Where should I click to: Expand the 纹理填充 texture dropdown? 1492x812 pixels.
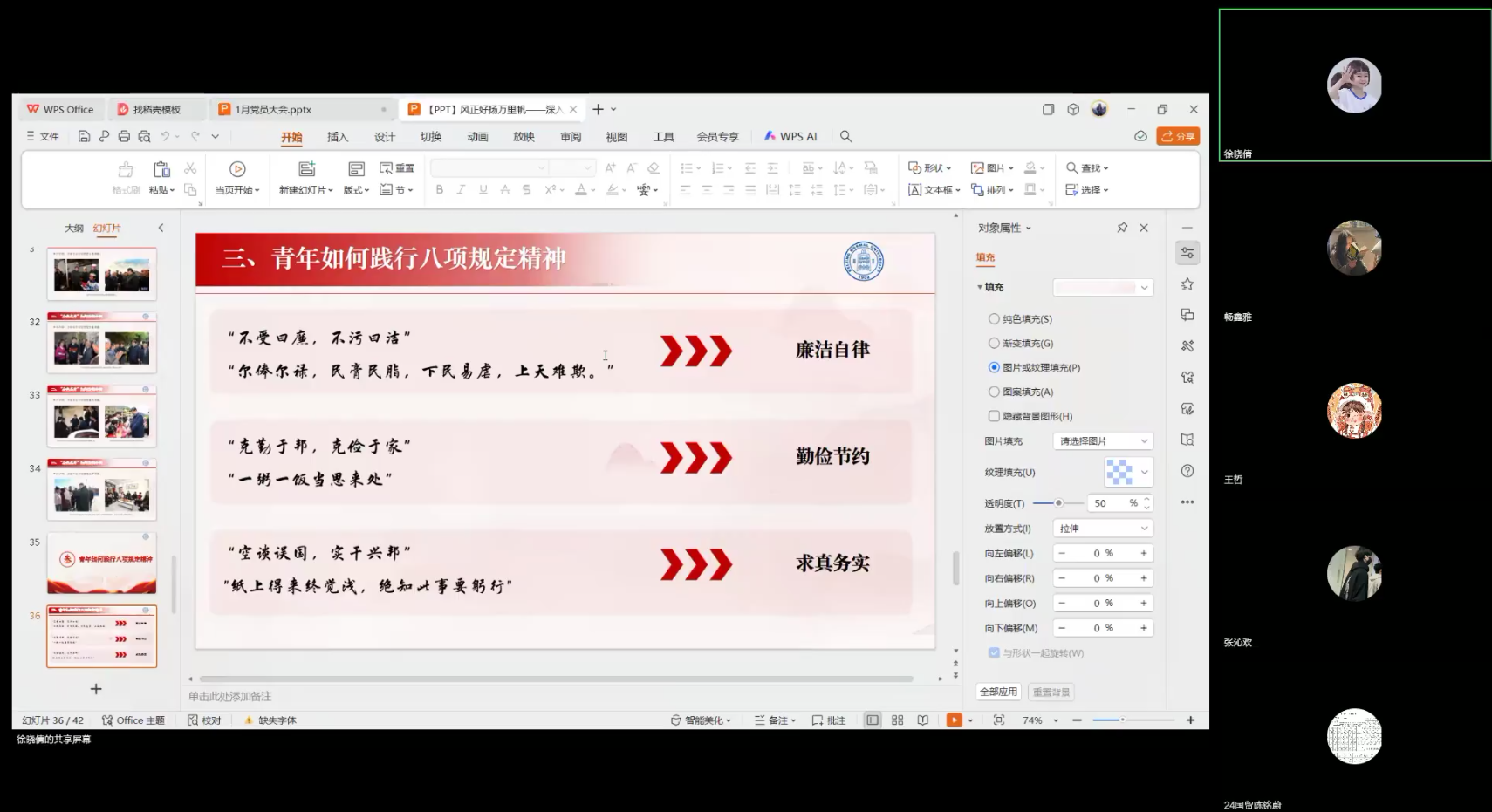coord(1144,473)
